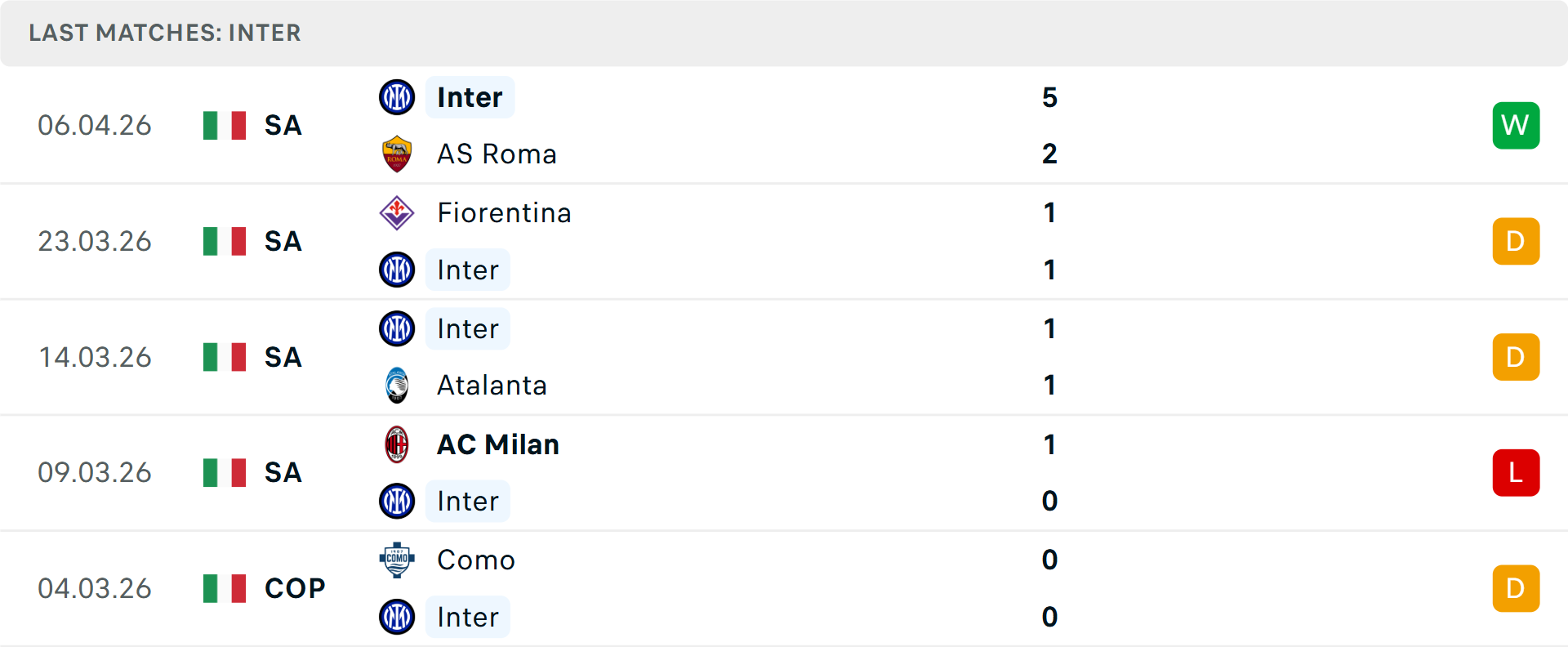Click the Italian flag next to the COP match
The width and height of the screenshot is (1568, 647).
(224, 587)
